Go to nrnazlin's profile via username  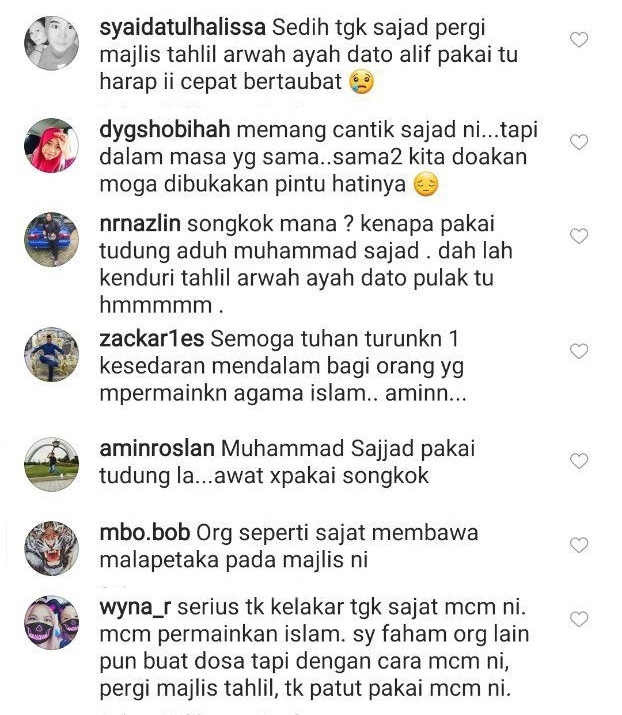click(x=140, y=224)
